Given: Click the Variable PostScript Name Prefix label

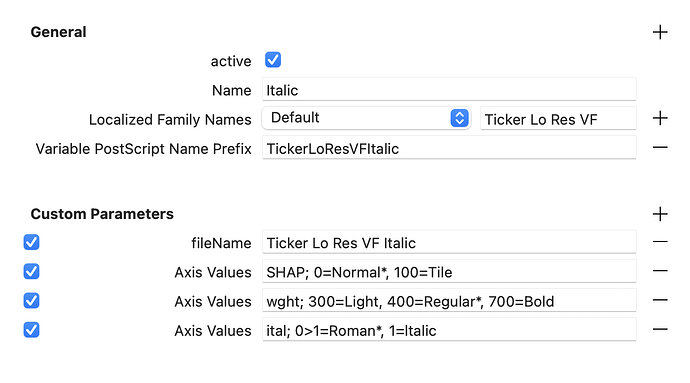Looking at the screenshot, I should [143, 149].
